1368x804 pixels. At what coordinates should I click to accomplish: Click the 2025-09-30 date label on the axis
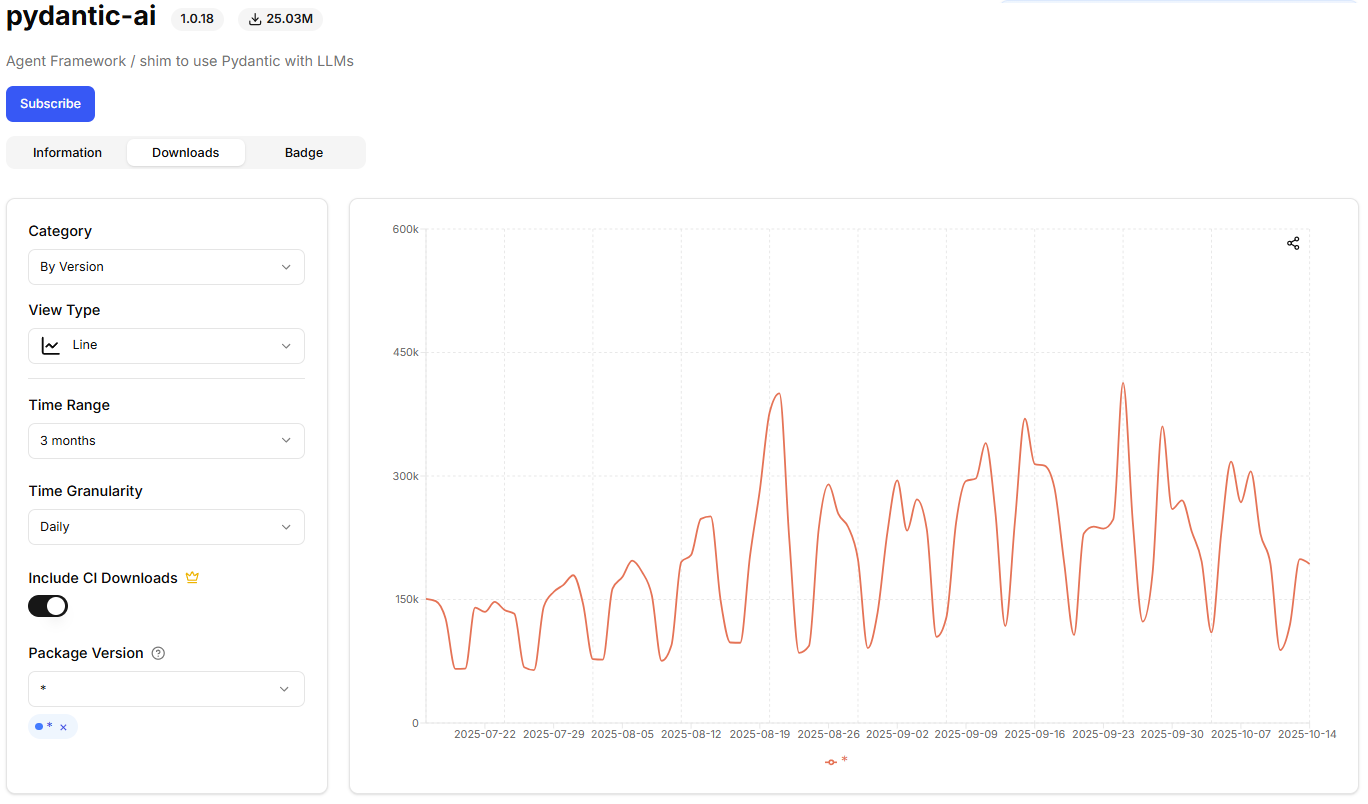pyautogui.click(x=1172, y=734)
